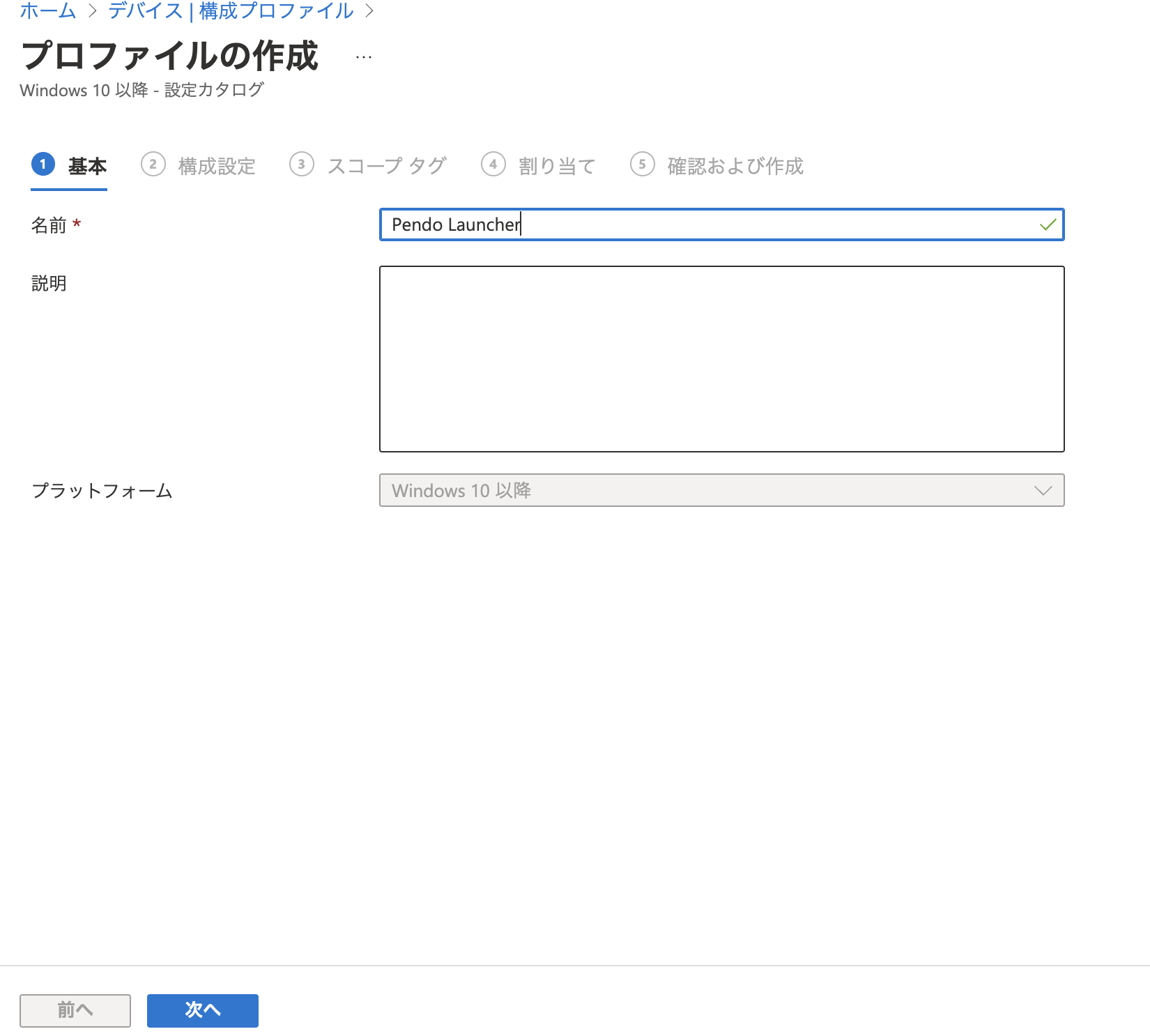Click the ellipsis next to プロファイルの作成 title

point(363,56)
